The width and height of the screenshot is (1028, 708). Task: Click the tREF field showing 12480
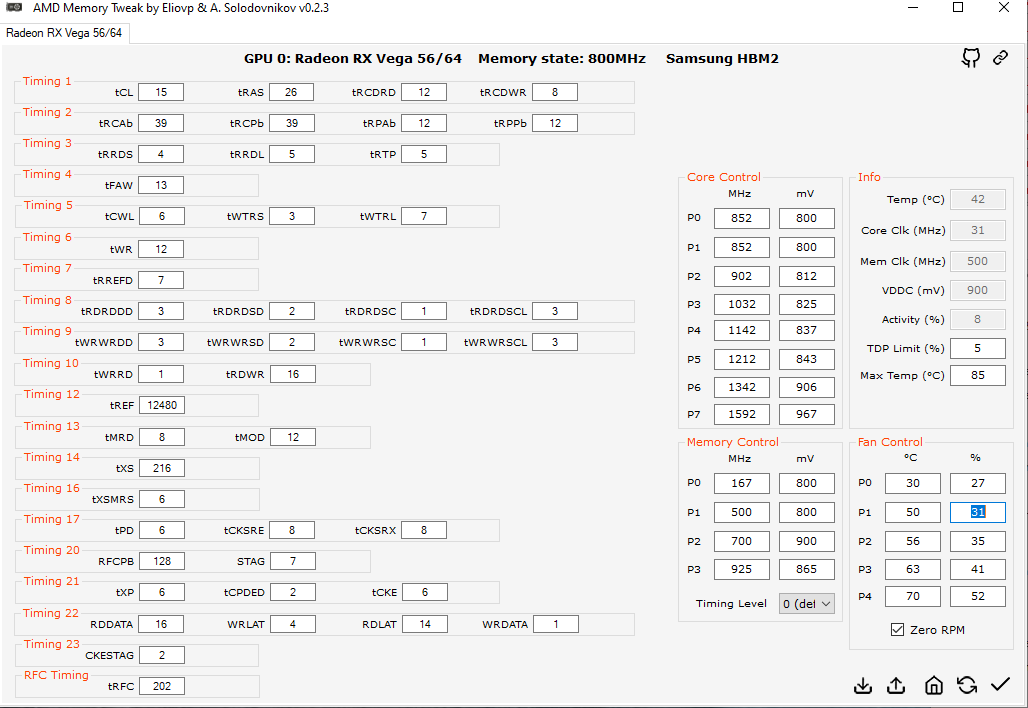tap(162, 405)
